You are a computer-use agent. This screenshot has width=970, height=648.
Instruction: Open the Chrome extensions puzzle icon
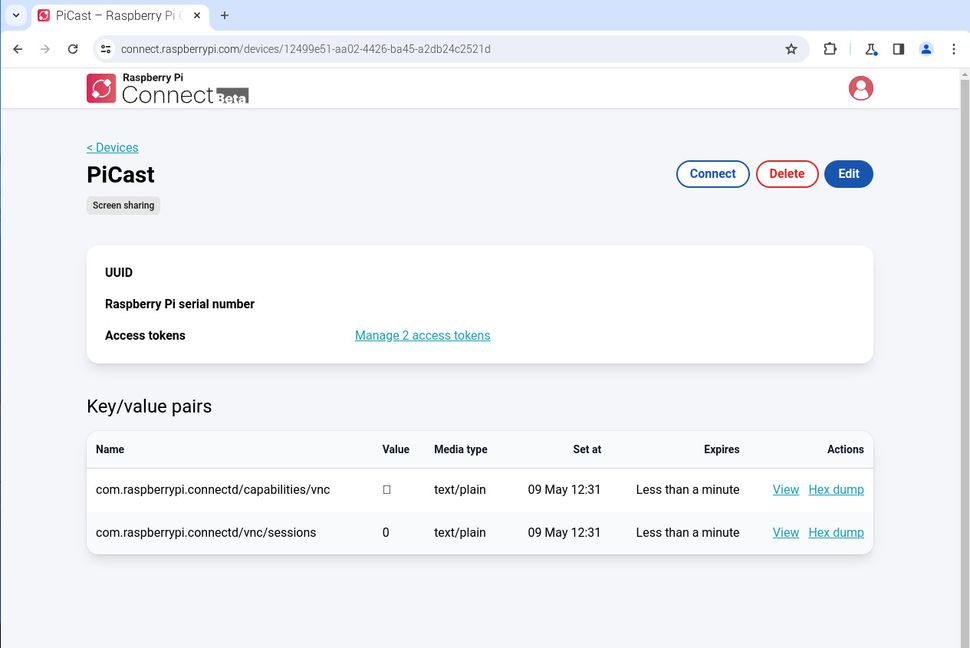pos(830,48)
